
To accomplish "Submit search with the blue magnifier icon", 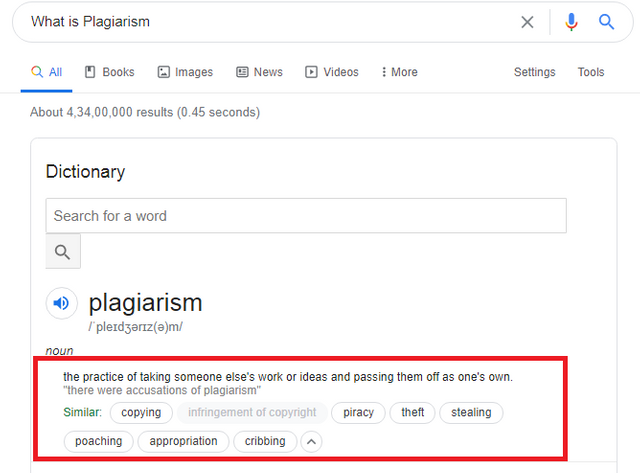I will tap(607, 22).
